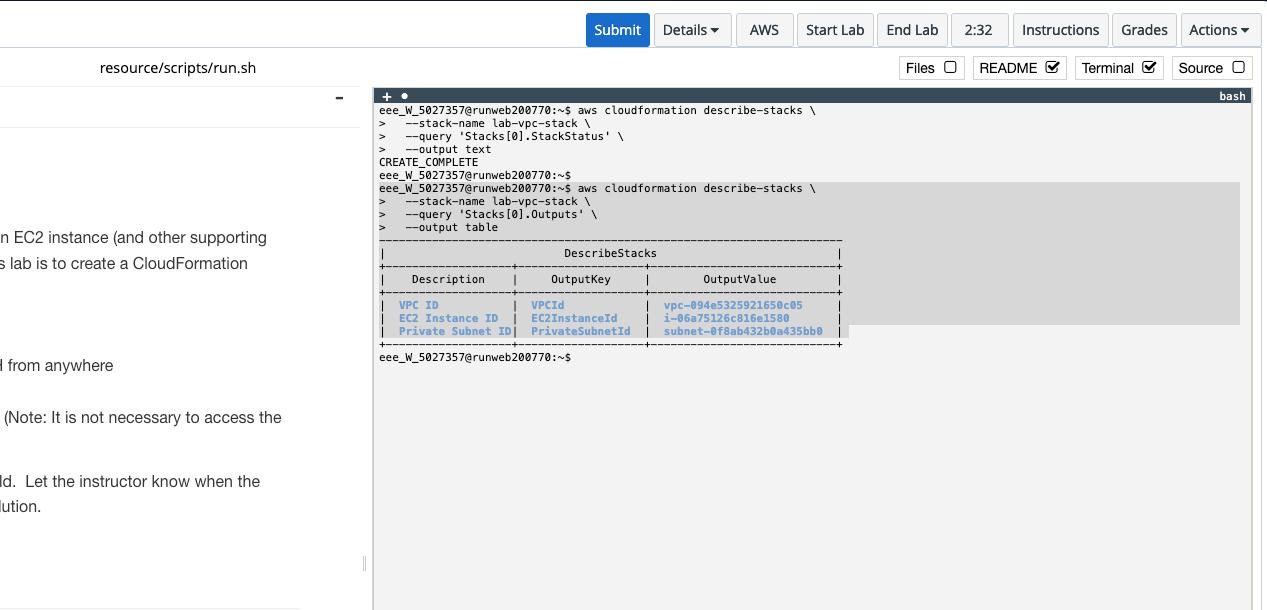Click the resource/scripts/run.sh file path
Screen dimensions: 1267x610
pyautogui.click(x=178, y=68)
